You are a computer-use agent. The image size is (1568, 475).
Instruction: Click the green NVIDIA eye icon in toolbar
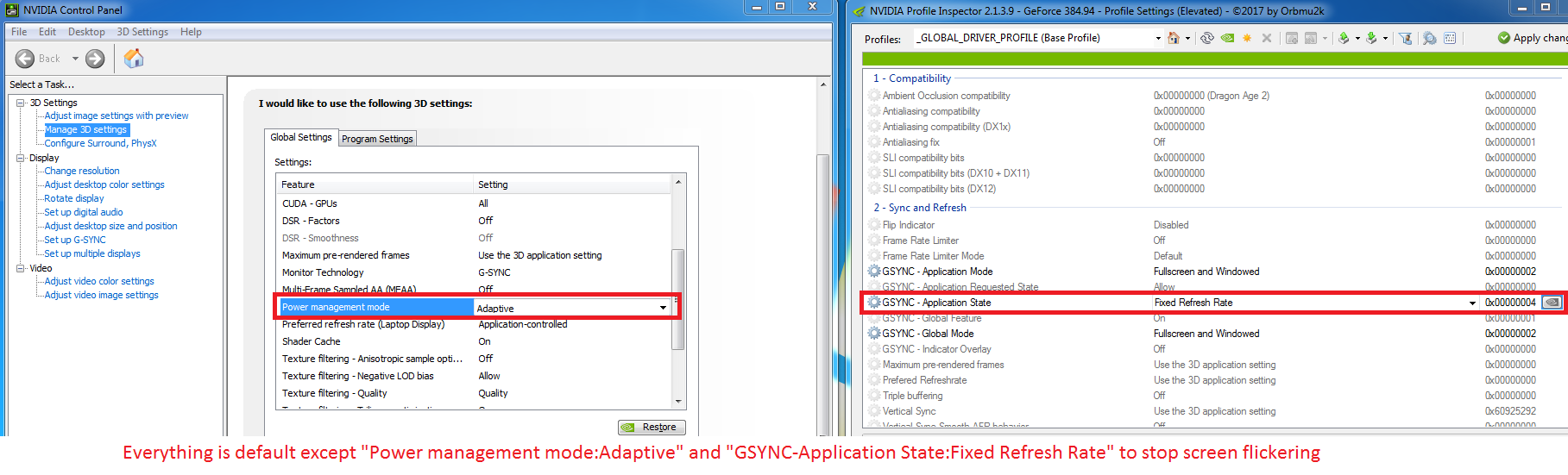[x=1227, y=38]
